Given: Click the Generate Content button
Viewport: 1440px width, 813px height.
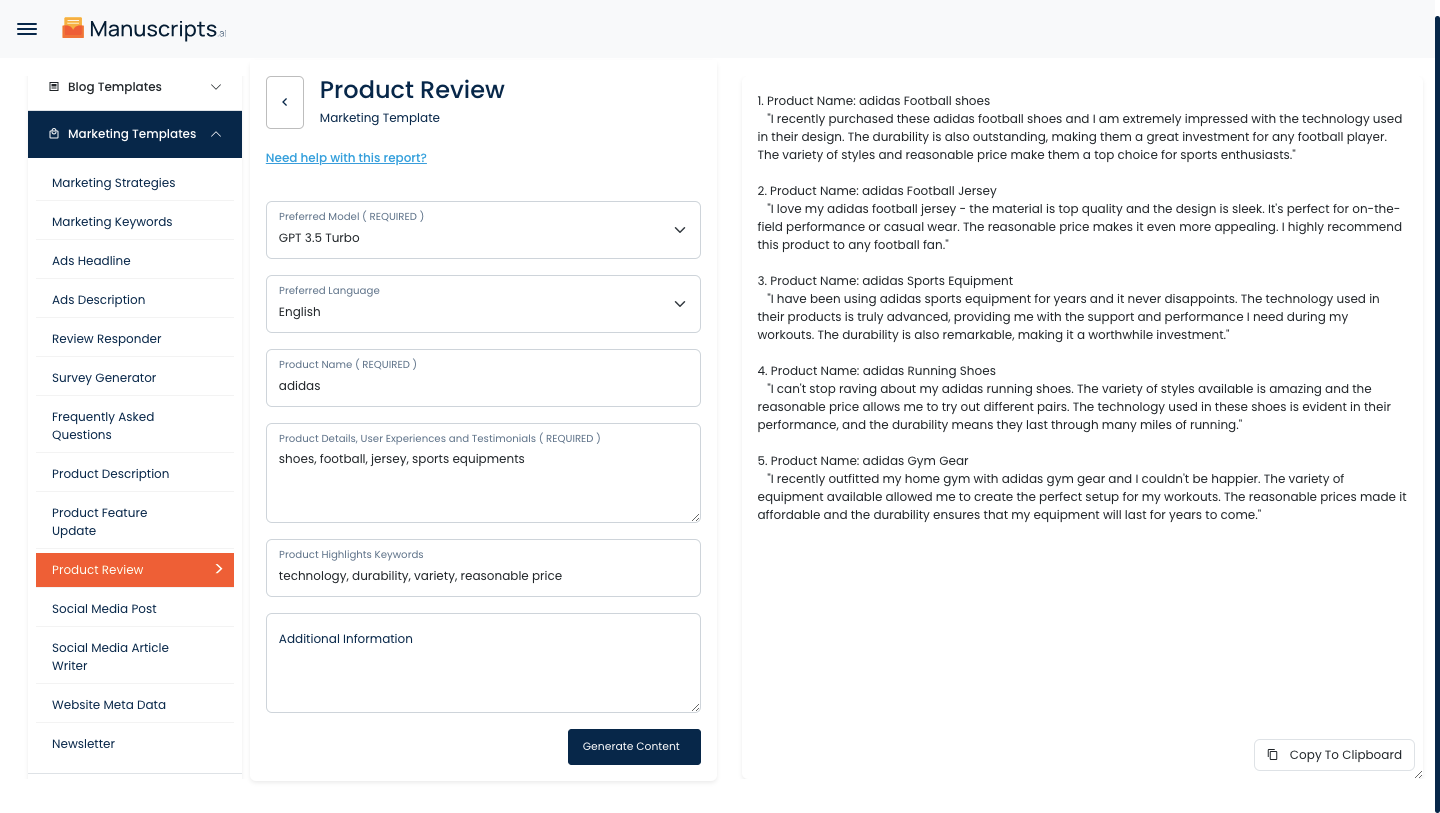Looking at the screenshot, I should [x=634, y=747].
